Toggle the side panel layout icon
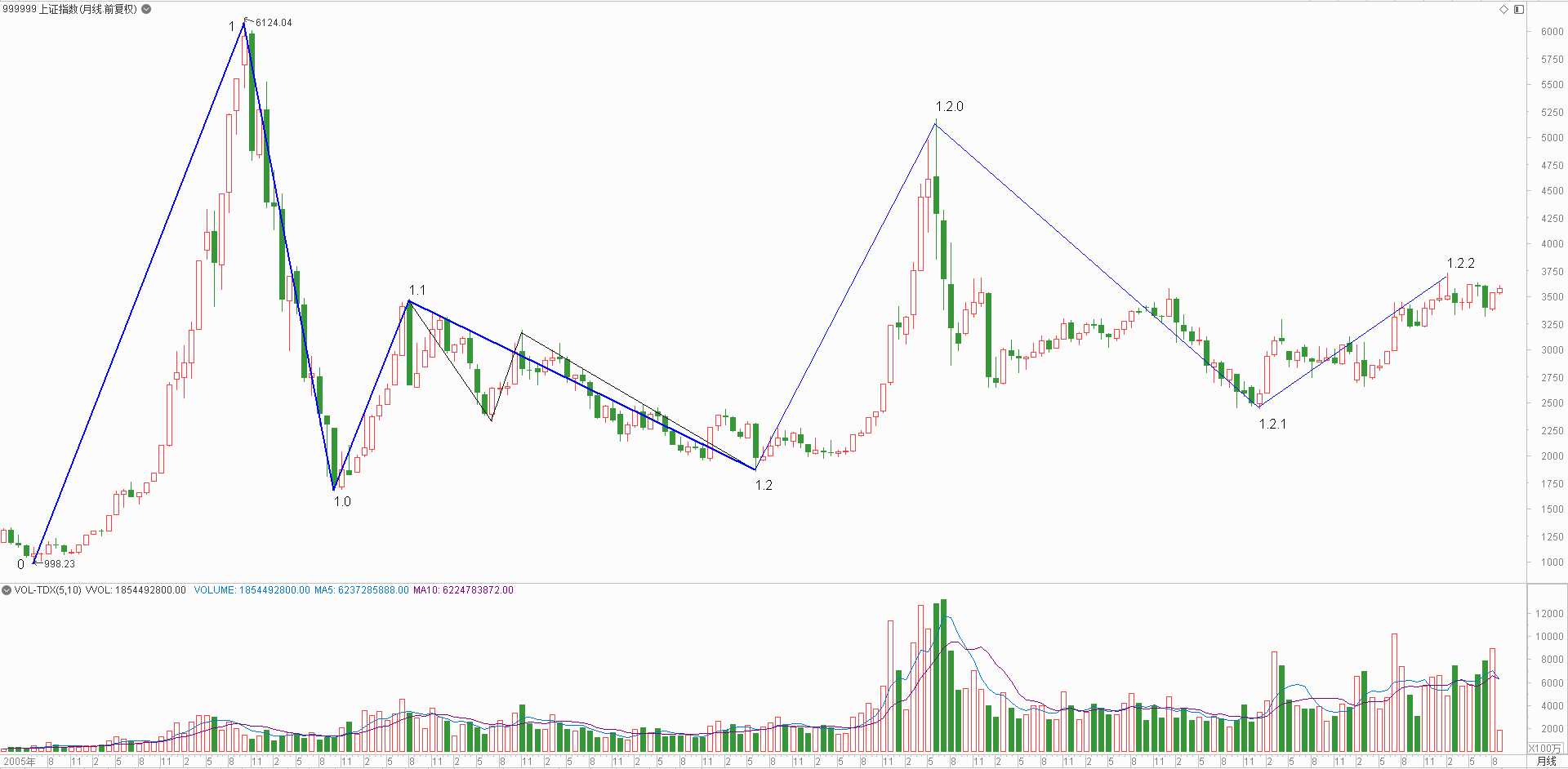This screenshot has height=769, width=1568. point(1518,9)
